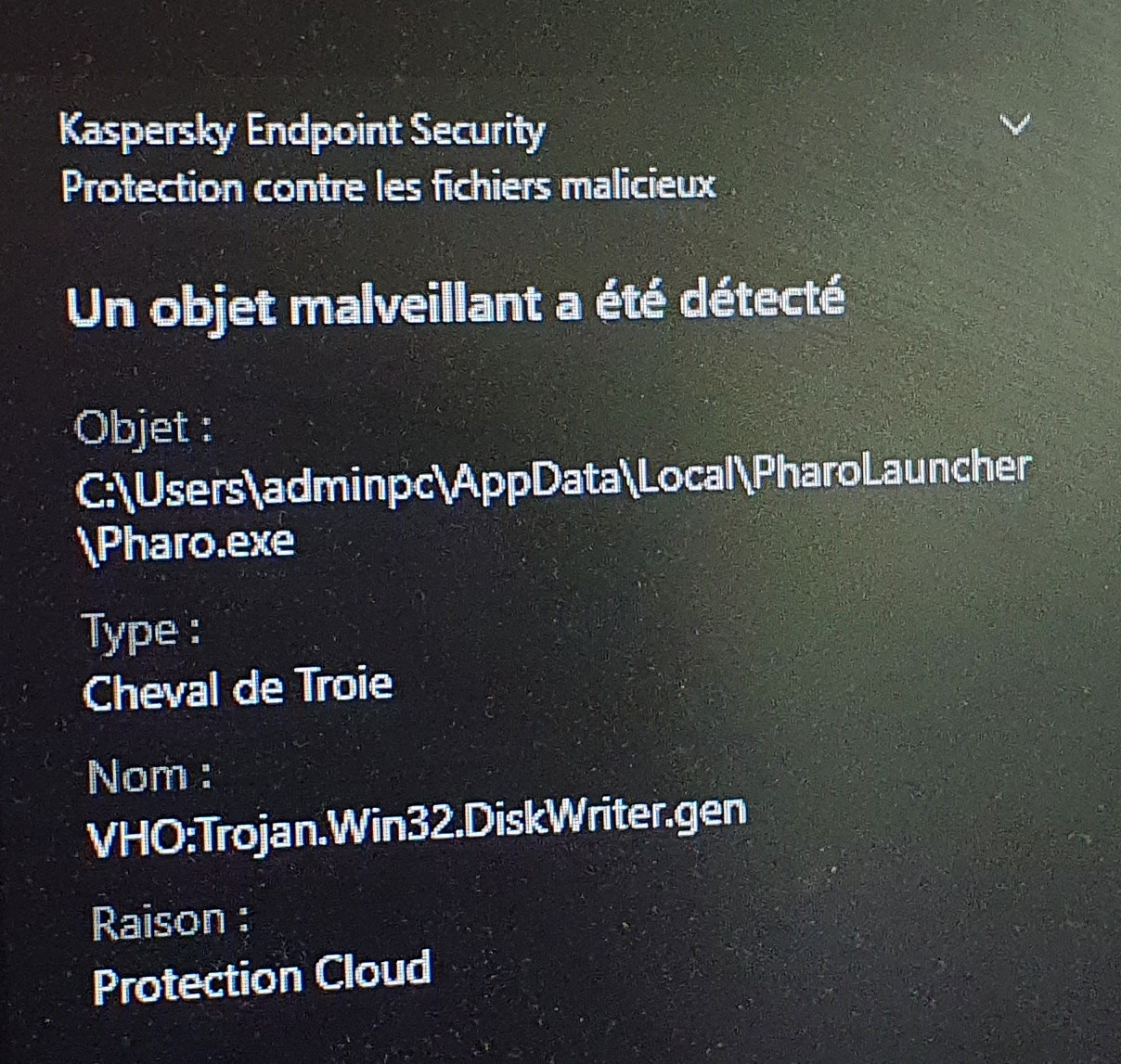Click the 'Raison :' field label
Screen dimensions: 1121x1064
coord(171,922)
